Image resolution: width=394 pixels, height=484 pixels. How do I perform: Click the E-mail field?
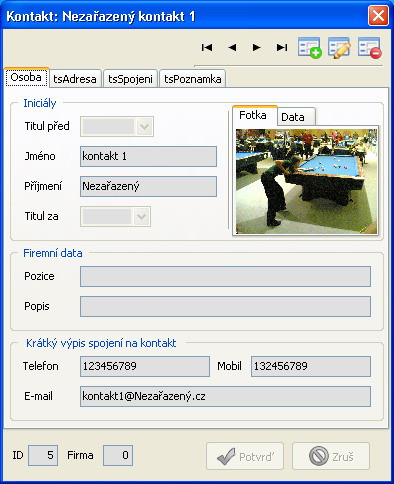click(x=225, y=396)
